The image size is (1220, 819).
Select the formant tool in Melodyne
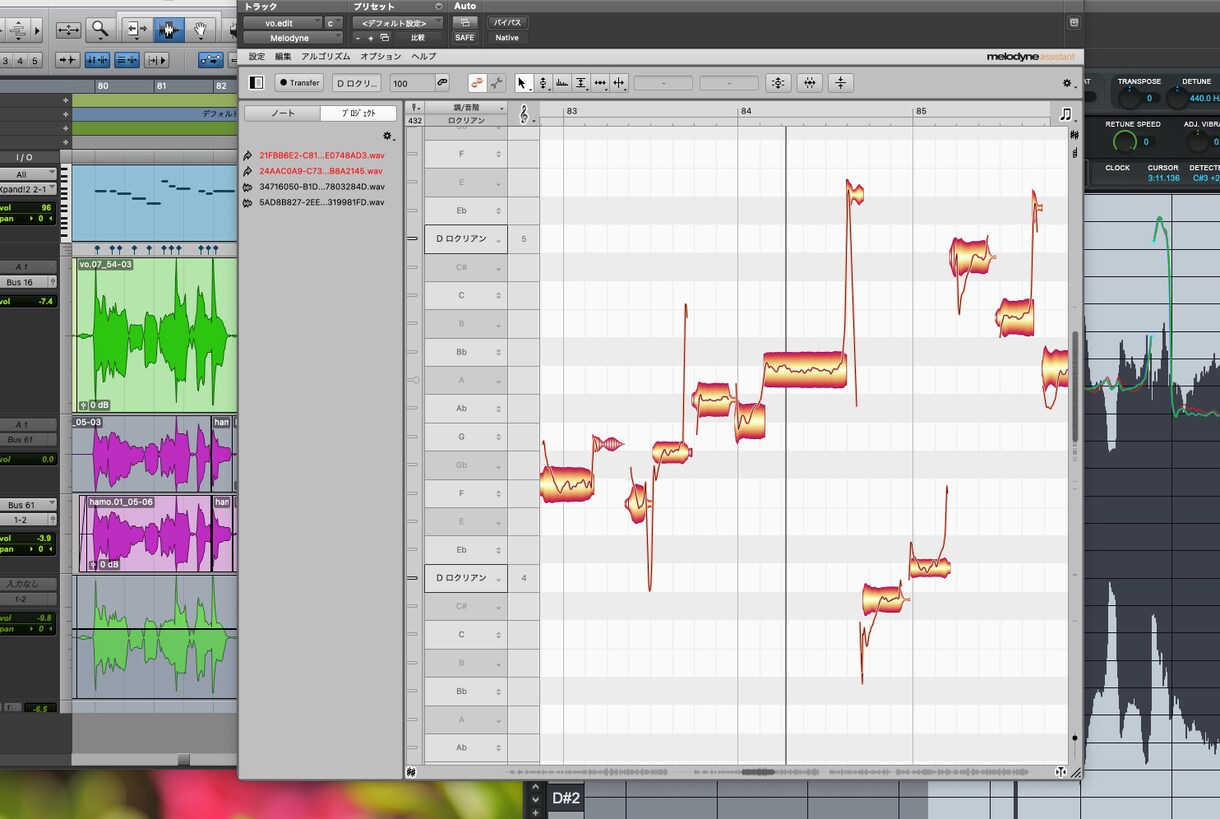[x=562, y=83]
